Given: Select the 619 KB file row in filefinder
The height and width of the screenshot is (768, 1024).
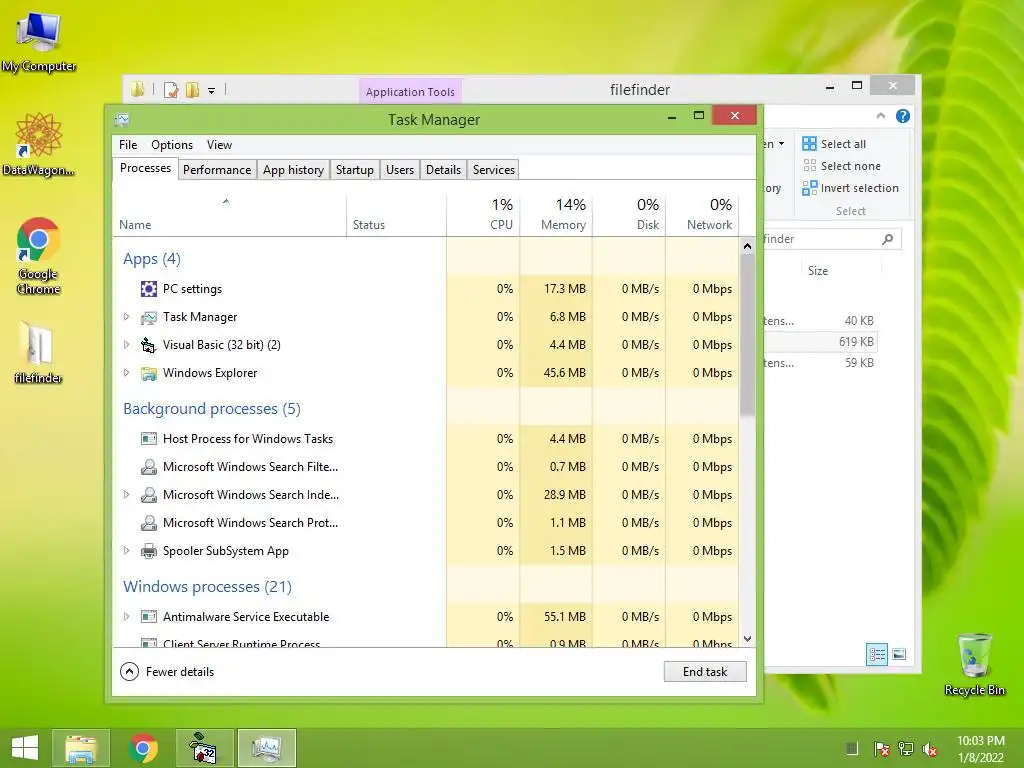Looking at the screenshot, I should [x=820, y=342].
